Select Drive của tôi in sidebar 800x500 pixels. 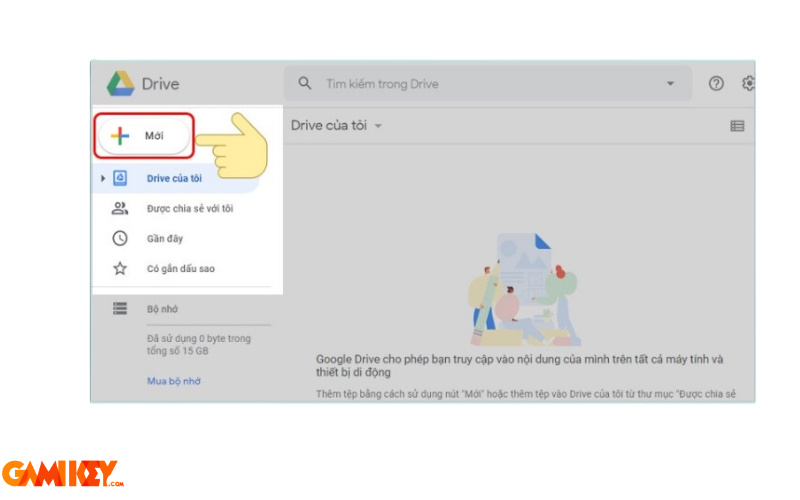(x=176, y=178)
